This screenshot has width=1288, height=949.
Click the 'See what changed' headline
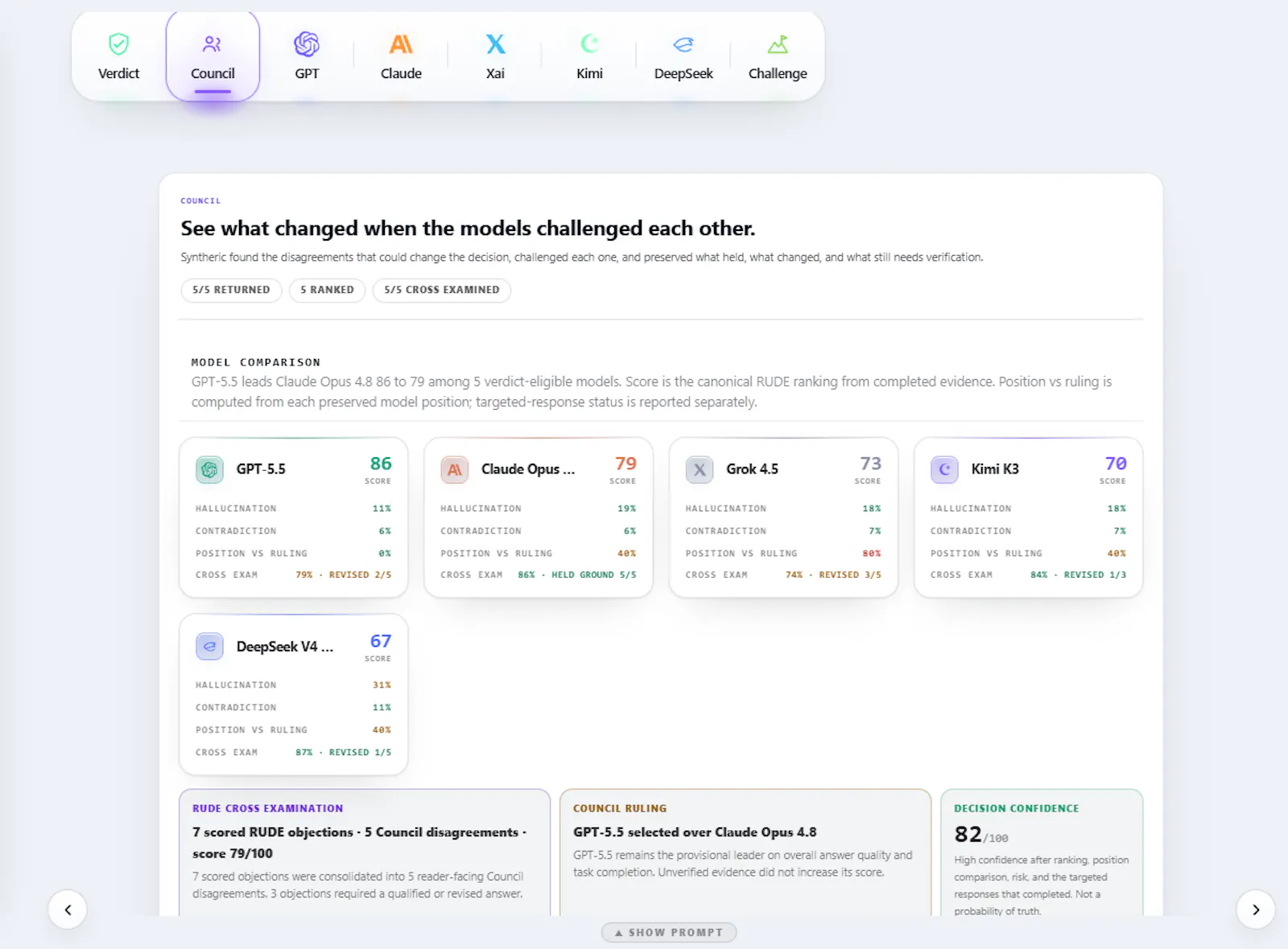(468, 229)
